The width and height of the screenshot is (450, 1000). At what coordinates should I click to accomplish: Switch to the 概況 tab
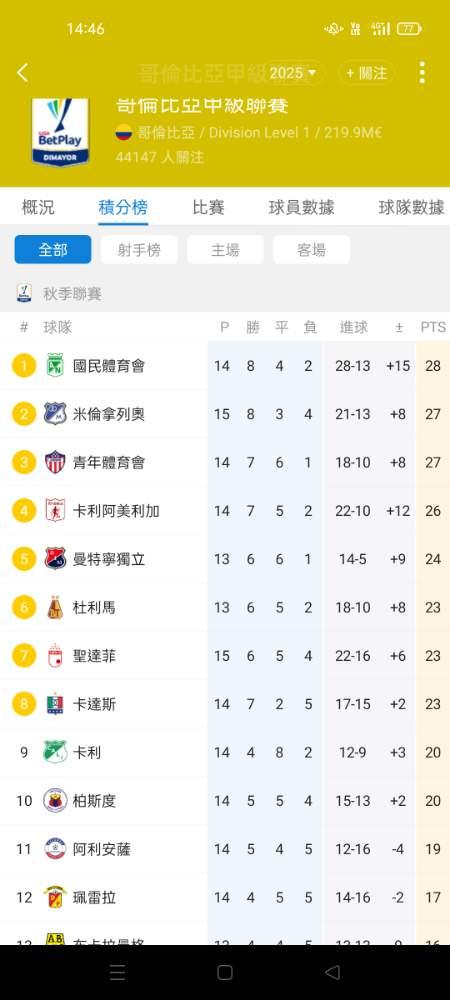[38, 207]
